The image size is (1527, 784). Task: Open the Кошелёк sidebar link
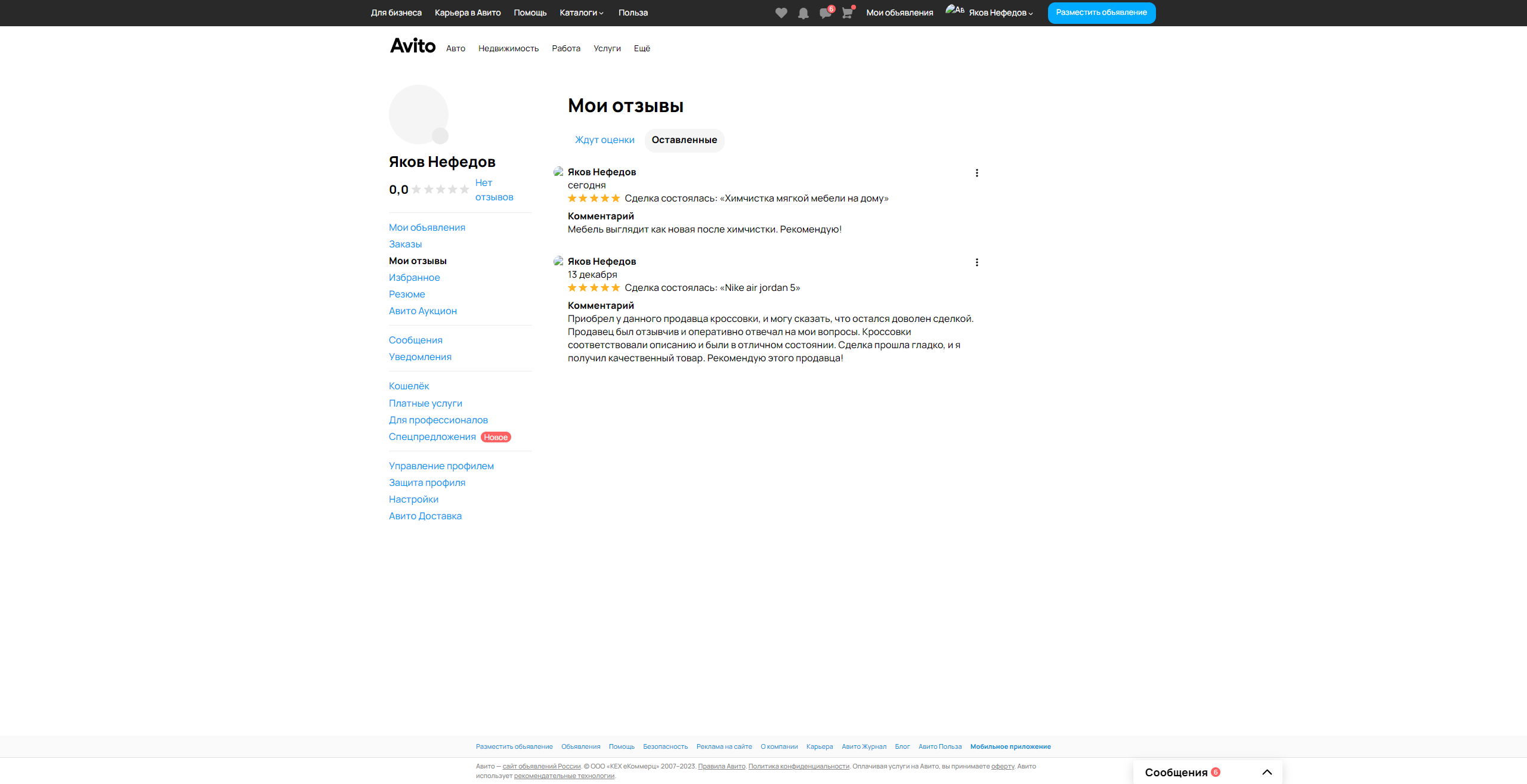409,386
